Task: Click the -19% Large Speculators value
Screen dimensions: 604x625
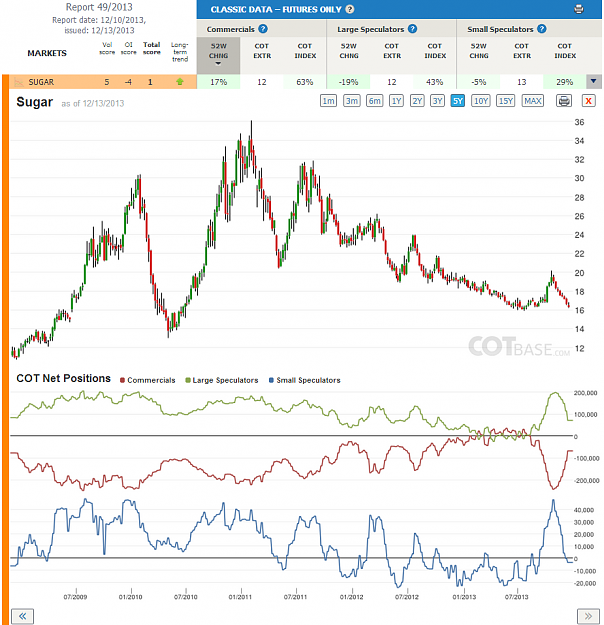Action: click(x=348, y=82)
